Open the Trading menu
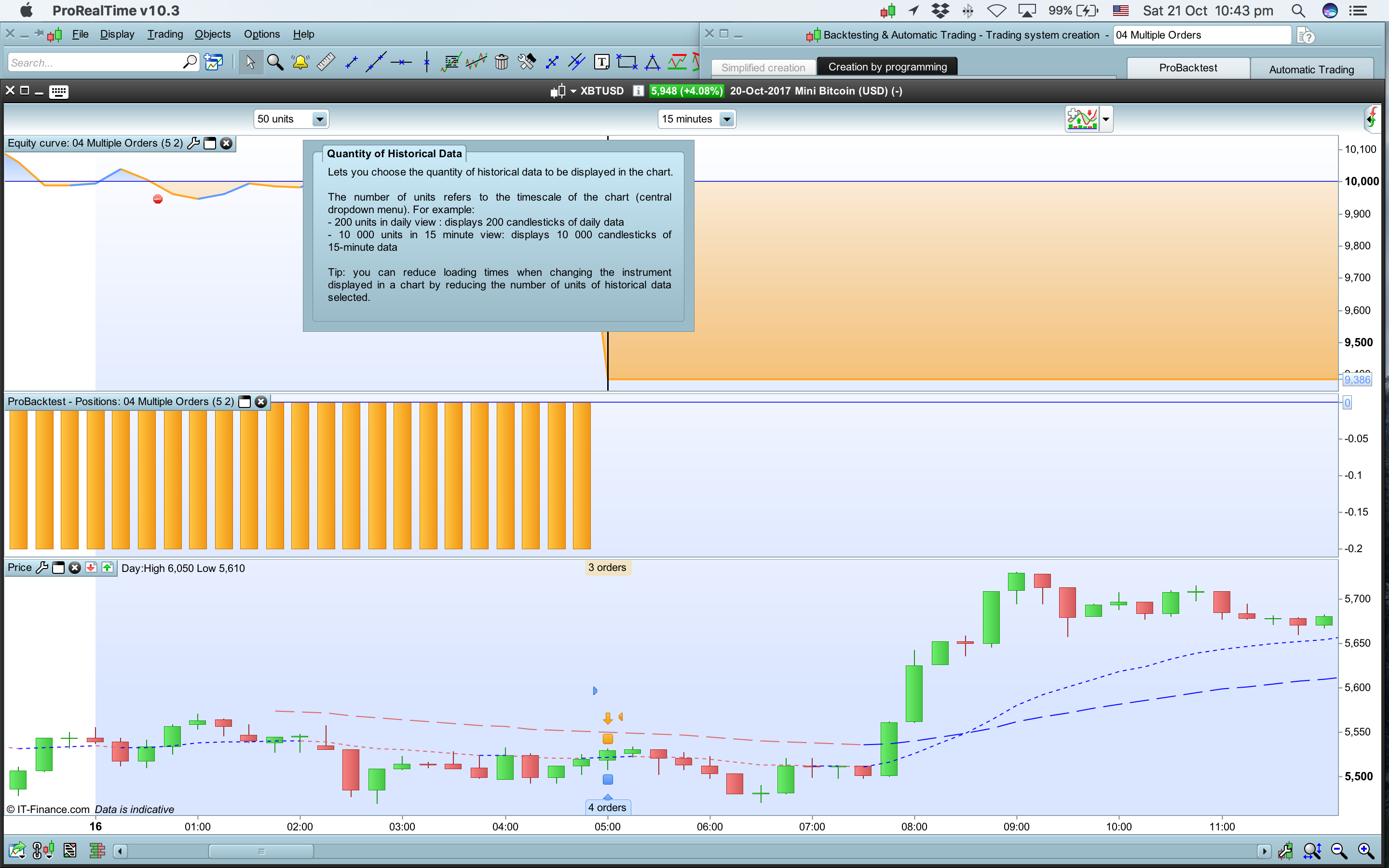Viewport: 1389px width, 868px height. tap(165, 34)
